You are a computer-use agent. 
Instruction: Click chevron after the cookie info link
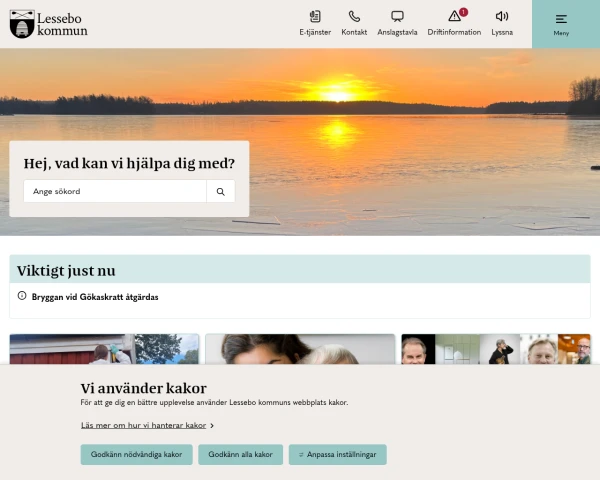coord(212,426)
